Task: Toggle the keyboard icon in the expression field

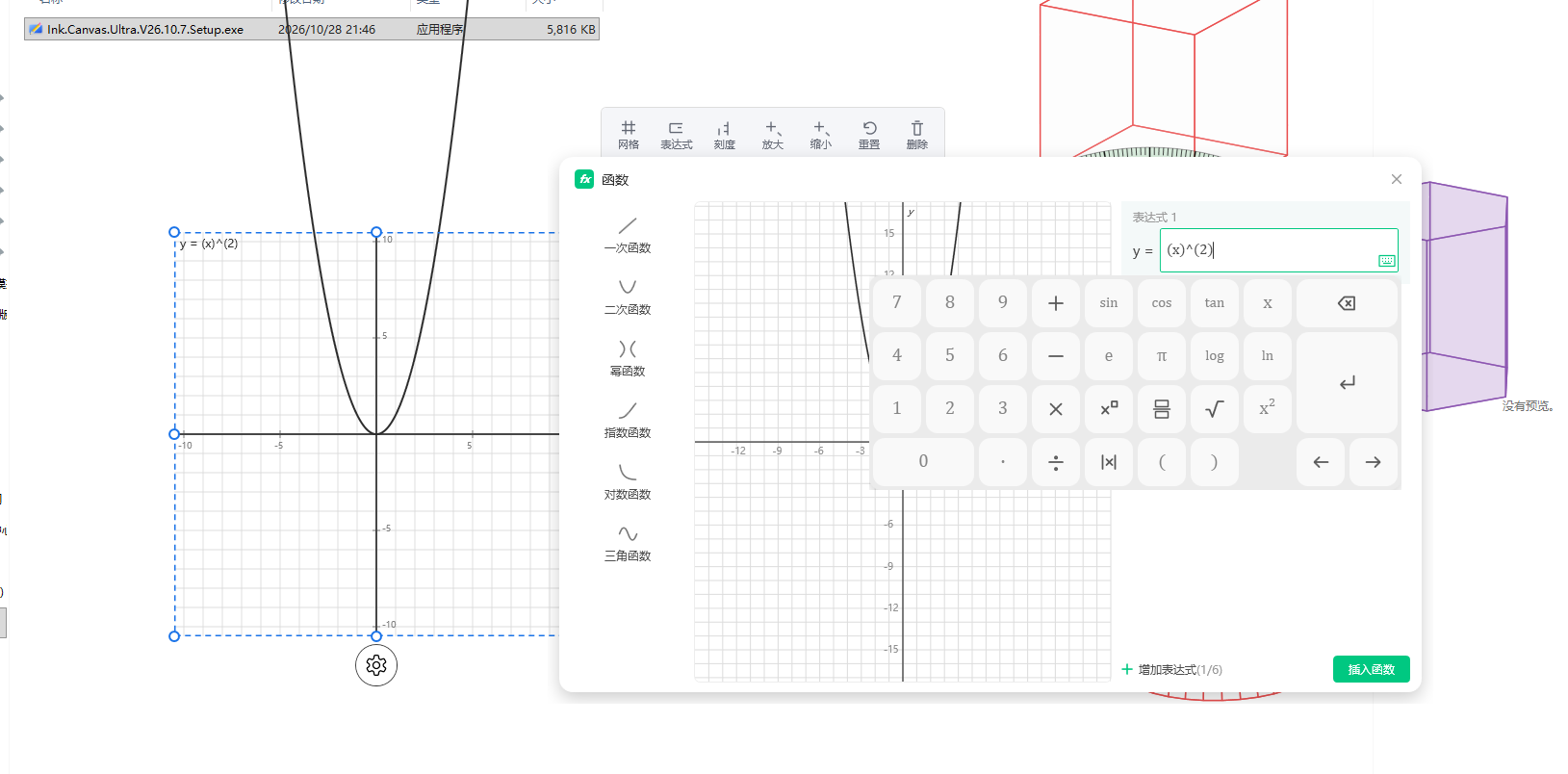Action: point(1386,261)
